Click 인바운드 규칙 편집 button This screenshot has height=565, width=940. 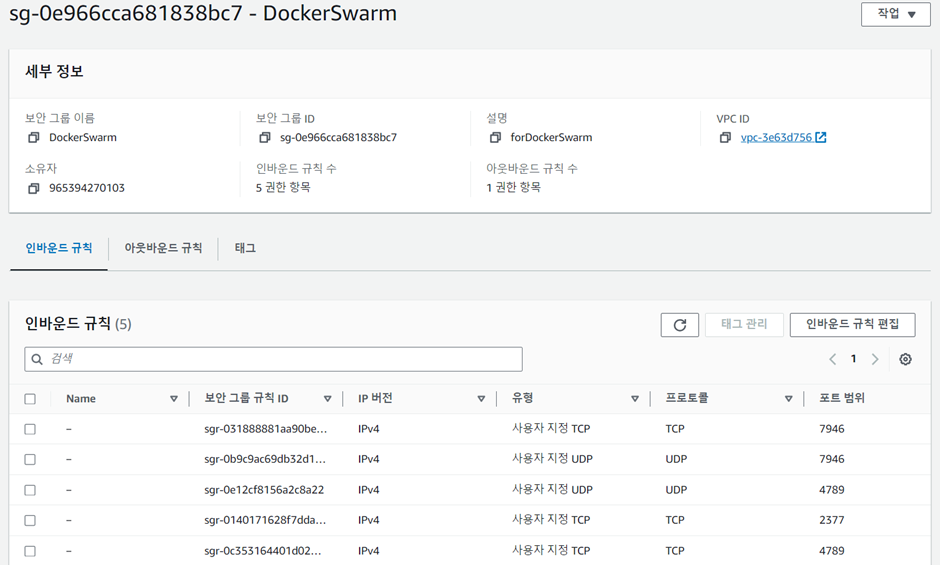coord(852,324)
